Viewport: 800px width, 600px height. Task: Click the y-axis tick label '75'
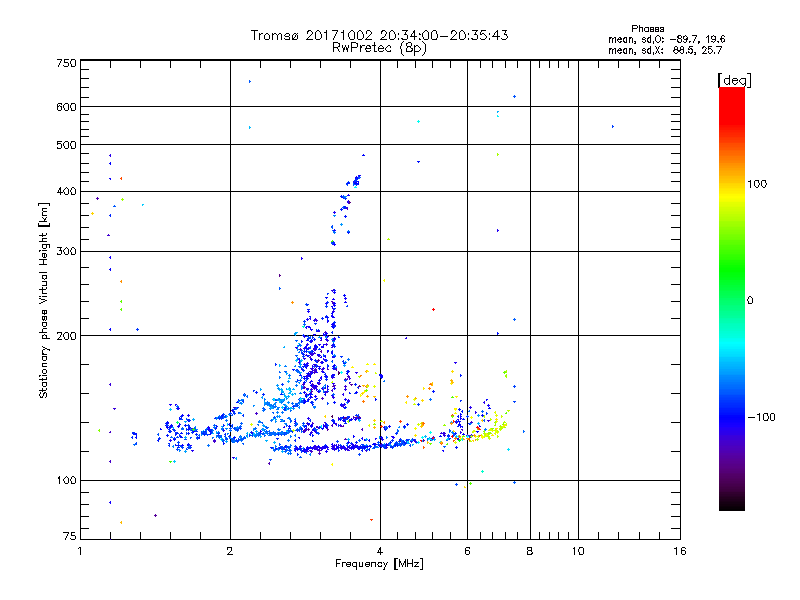pos(70,536)
